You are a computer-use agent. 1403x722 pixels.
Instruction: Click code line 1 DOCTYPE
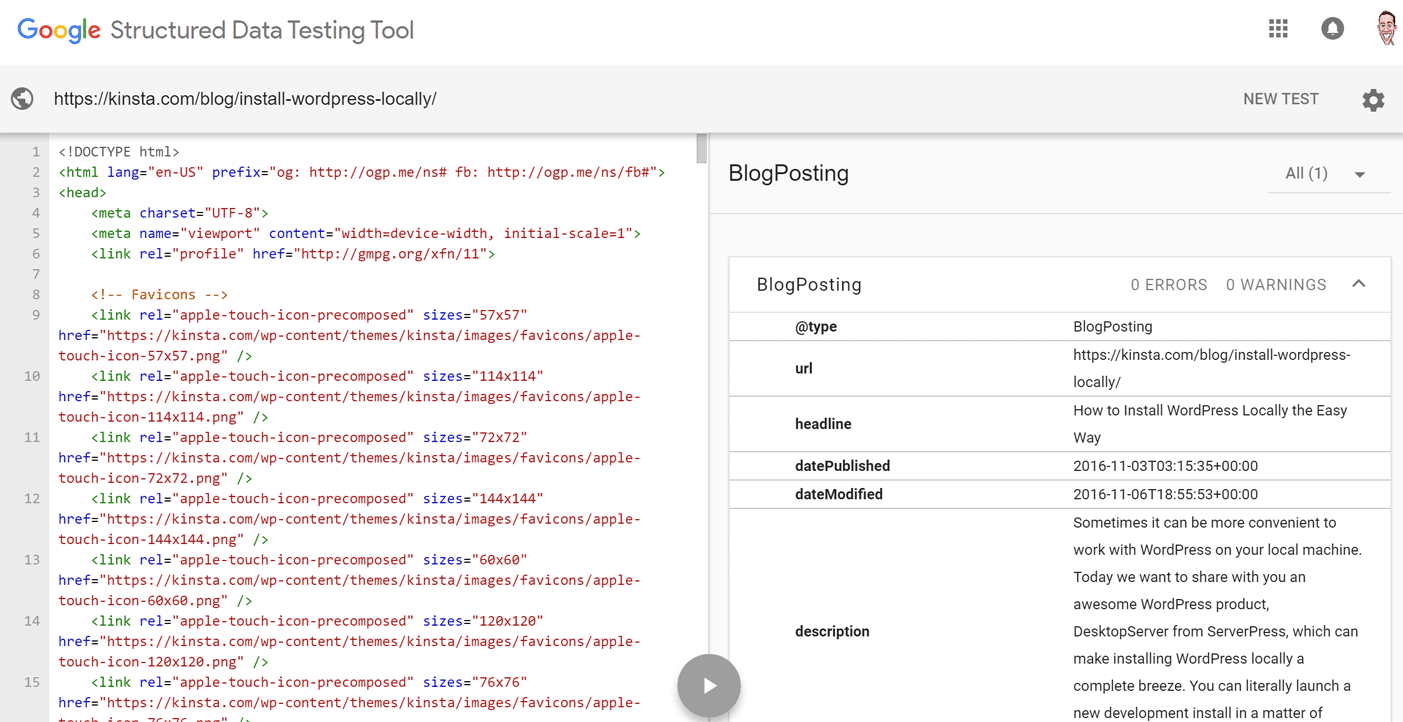point(119,152)
